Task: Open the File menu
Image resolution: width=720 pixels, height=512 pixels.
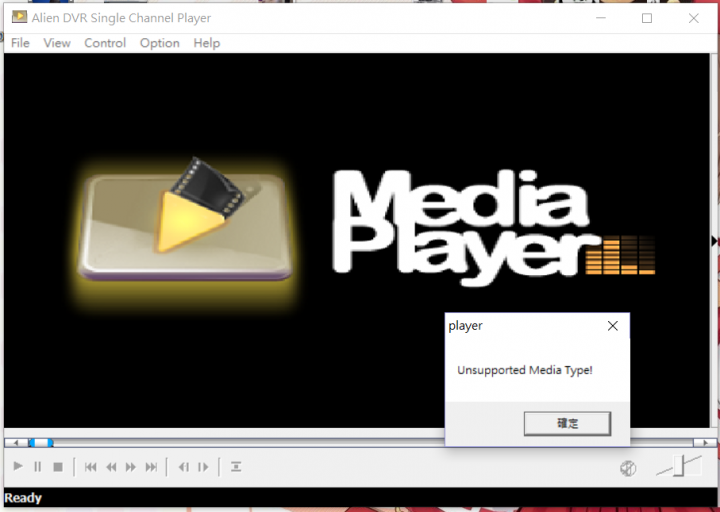Action: point(20,43)
